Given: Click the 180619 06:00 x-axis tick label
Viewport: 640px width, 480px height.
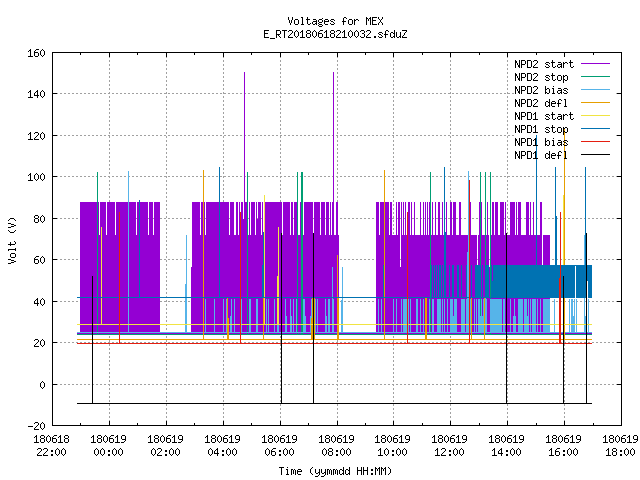Looking at the screenshot, I should 280,446.
